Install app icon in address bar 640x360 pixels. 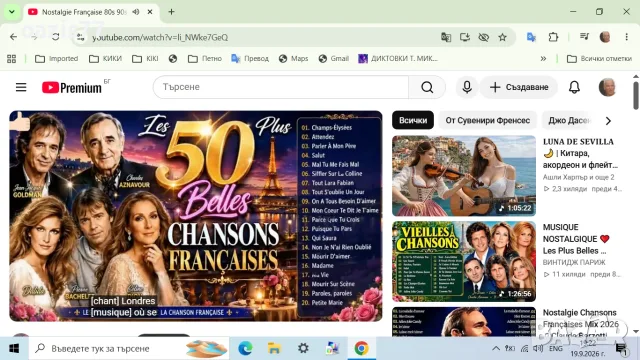pos(464,37)
